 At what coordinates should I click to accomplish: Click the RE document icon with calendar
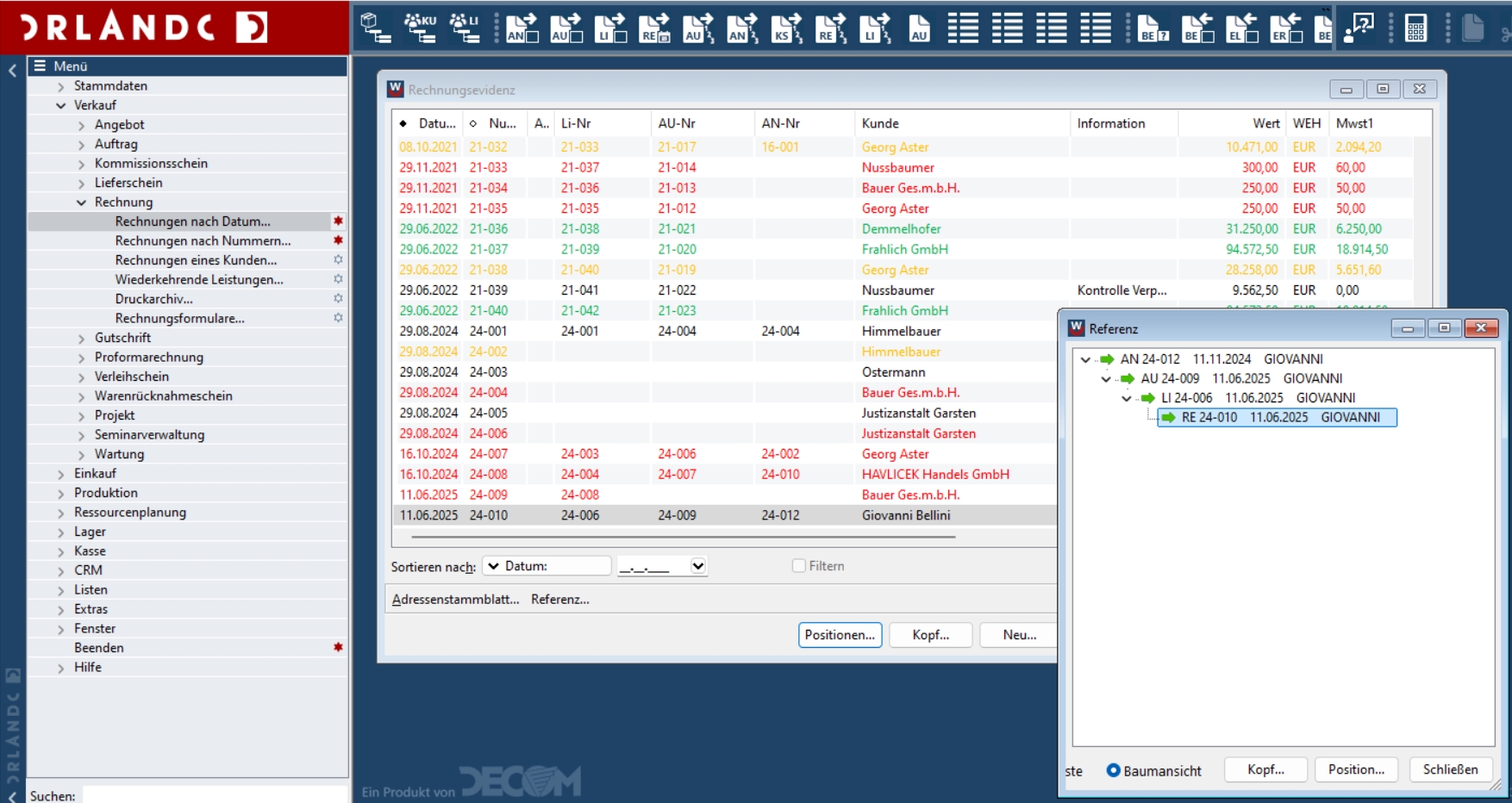tap(654, 28)
